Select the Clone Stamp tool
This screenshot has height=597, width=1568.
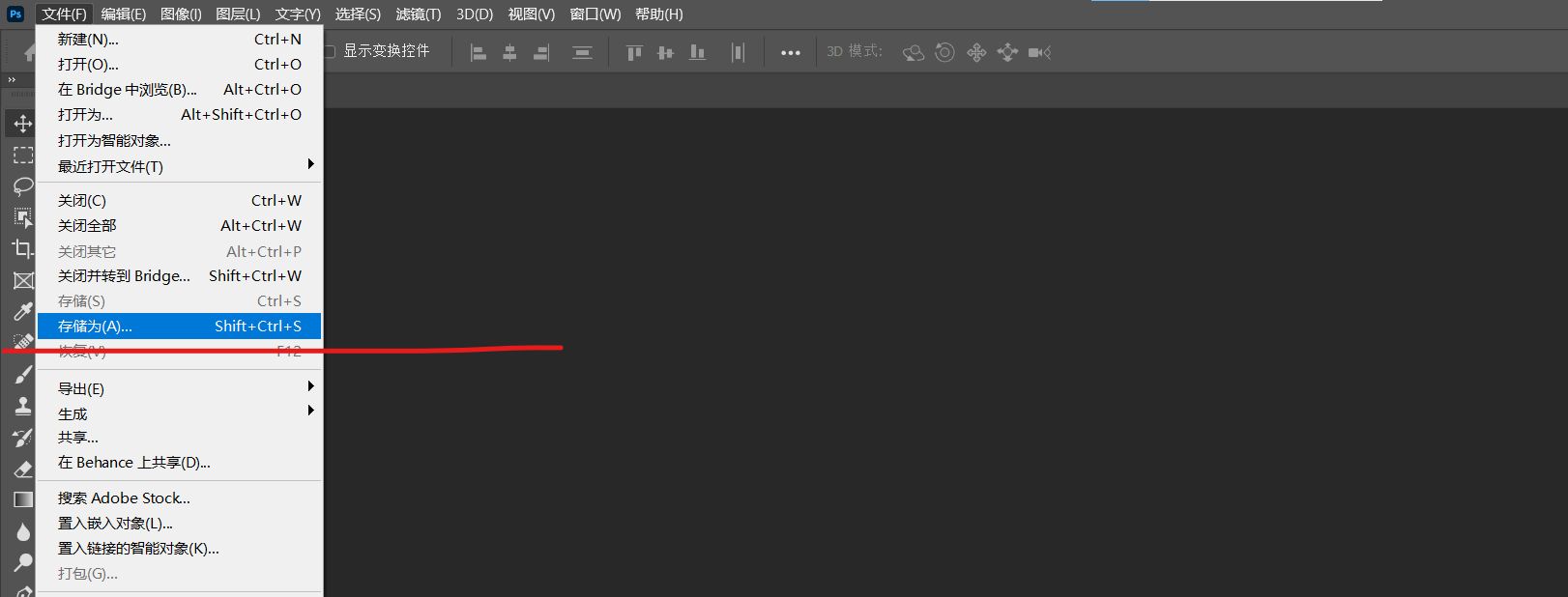pyautogui.click(x=22, y=406)
